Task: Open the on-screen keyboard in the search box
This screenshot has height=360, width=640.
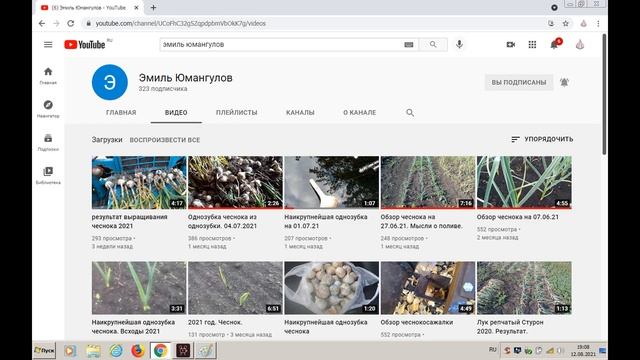Action: pyautogui.click(x=409, y=44)
